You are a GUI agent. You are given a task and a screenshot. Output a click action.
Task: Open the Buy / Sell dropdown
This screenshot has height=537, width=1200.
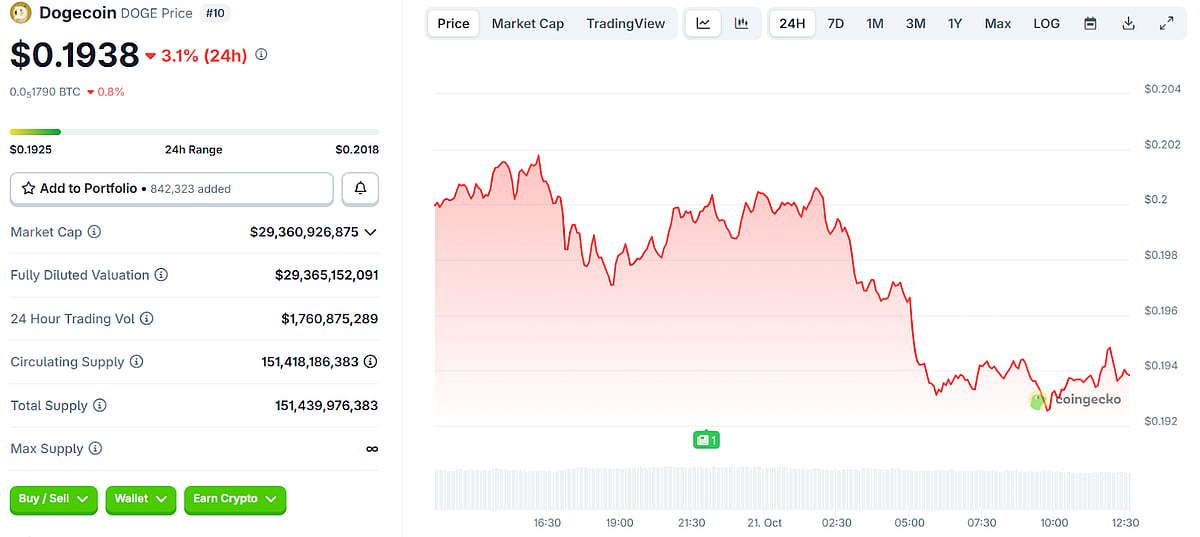(53, 499)
